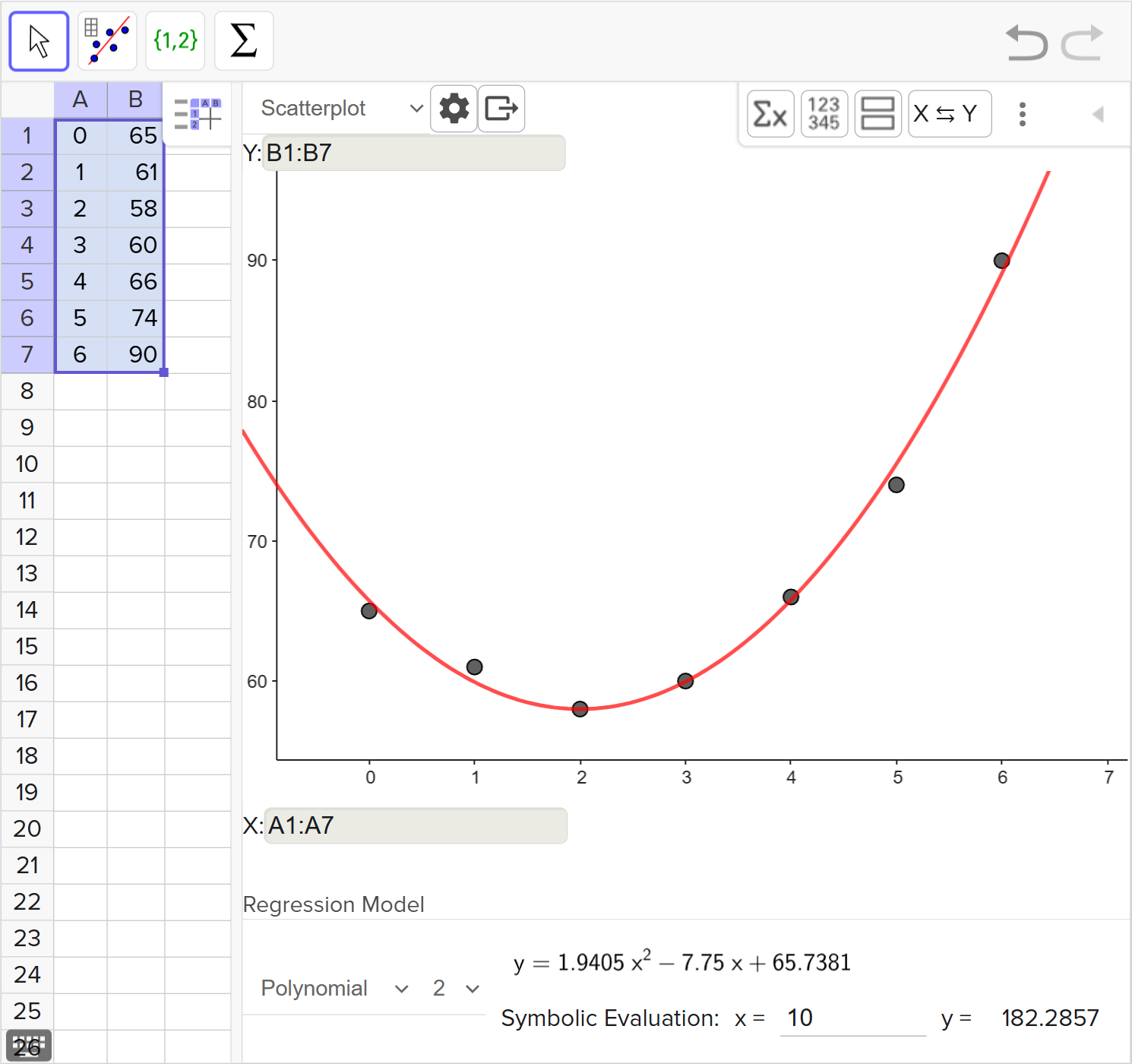
Task: Click cell containing 65
Action: (x=135, y=136)
